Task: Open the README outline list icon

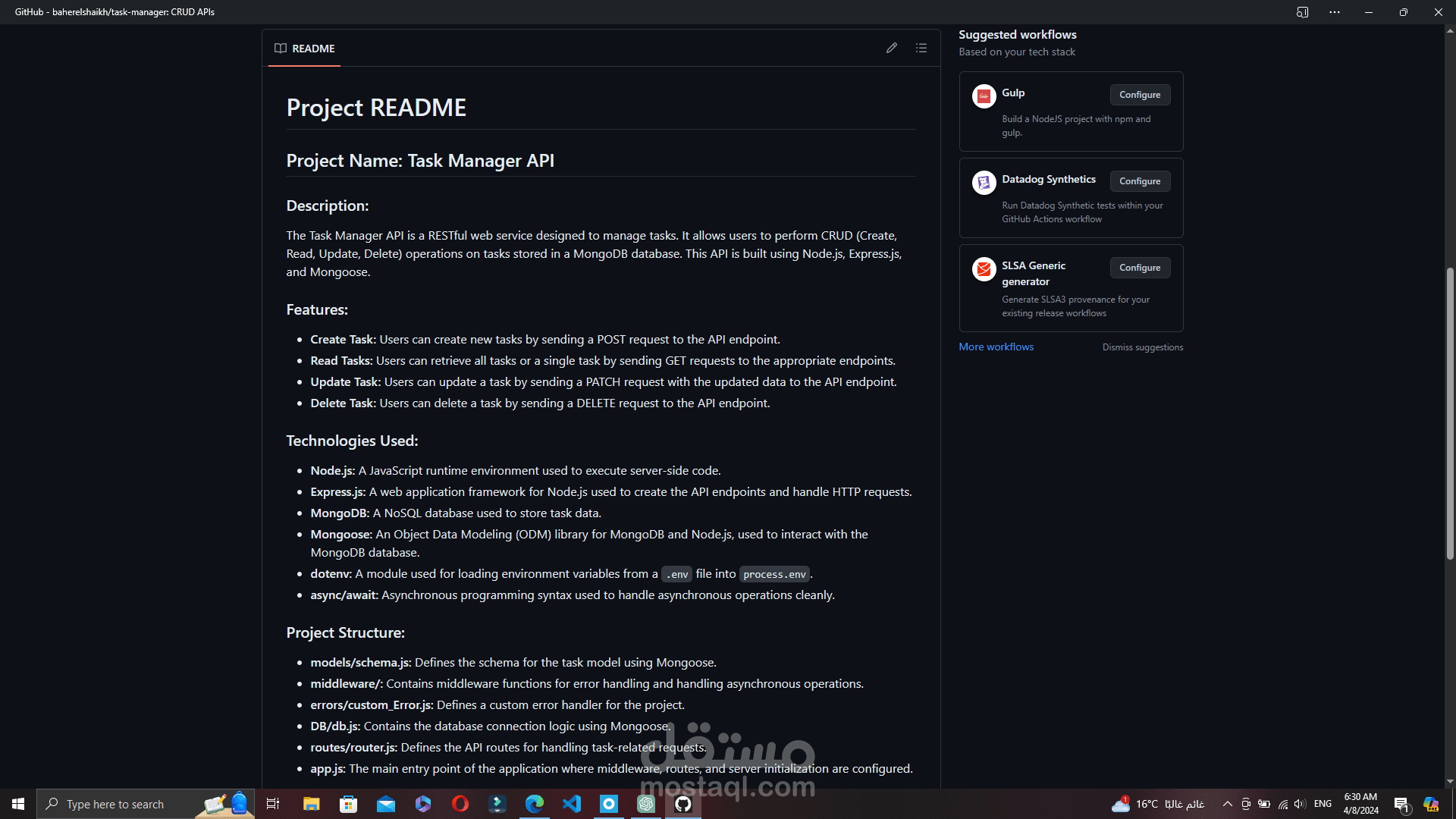Action: pyautogui.click(x=921, y=48)
